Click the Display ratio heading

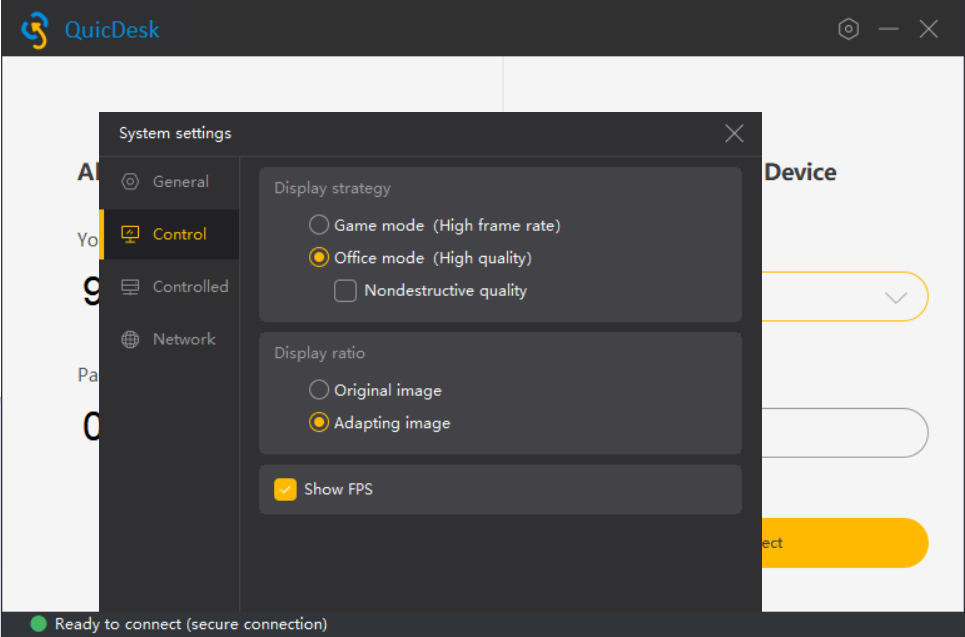pyautogui.click(x=319, y=353)
